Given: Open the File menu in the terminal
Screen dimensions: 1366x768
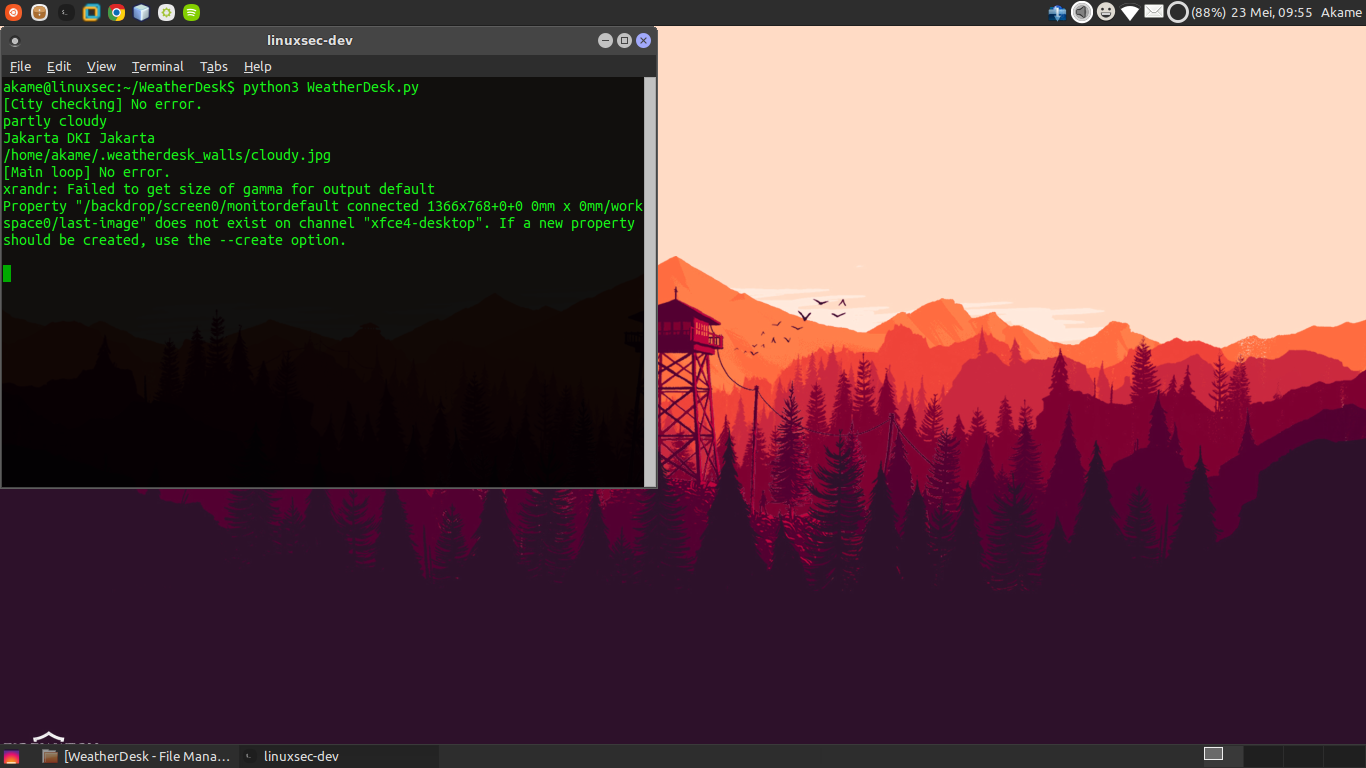Looking at the screenshot, I should coord(20,66).
